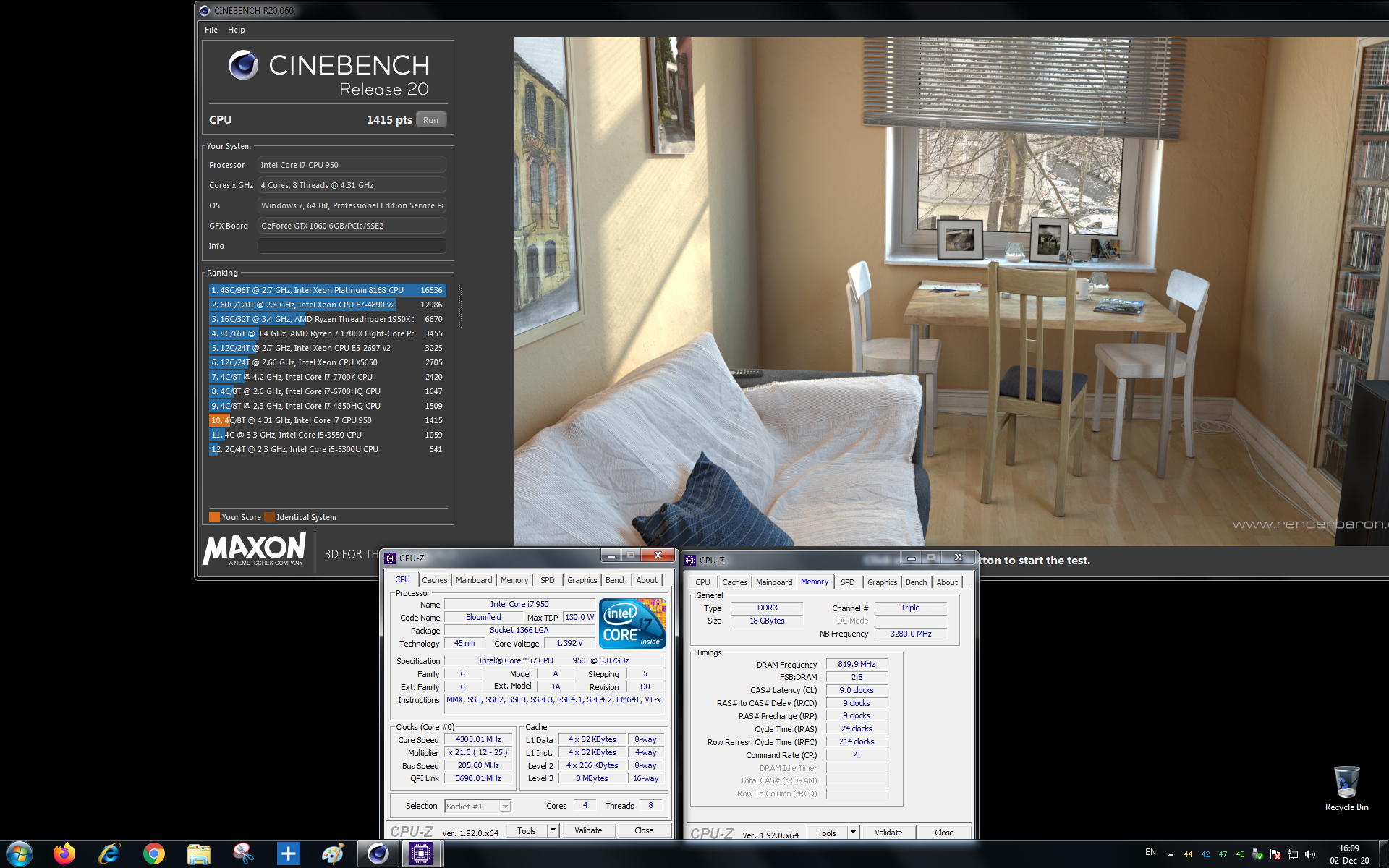
Task: Open the Socket #1 selection dropdown
Action: (478, 806)
